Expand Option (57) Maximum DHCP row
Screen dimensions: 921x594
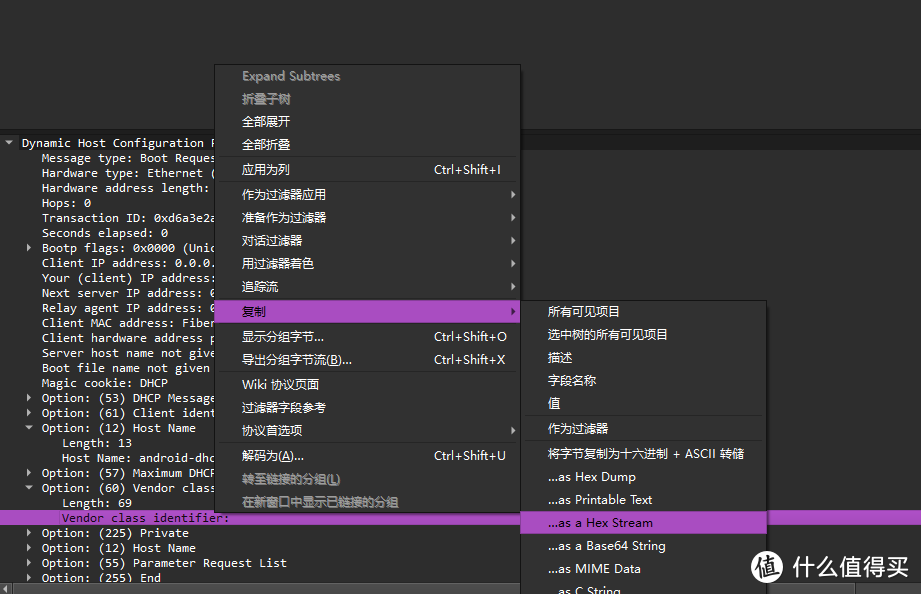point(29,472)
